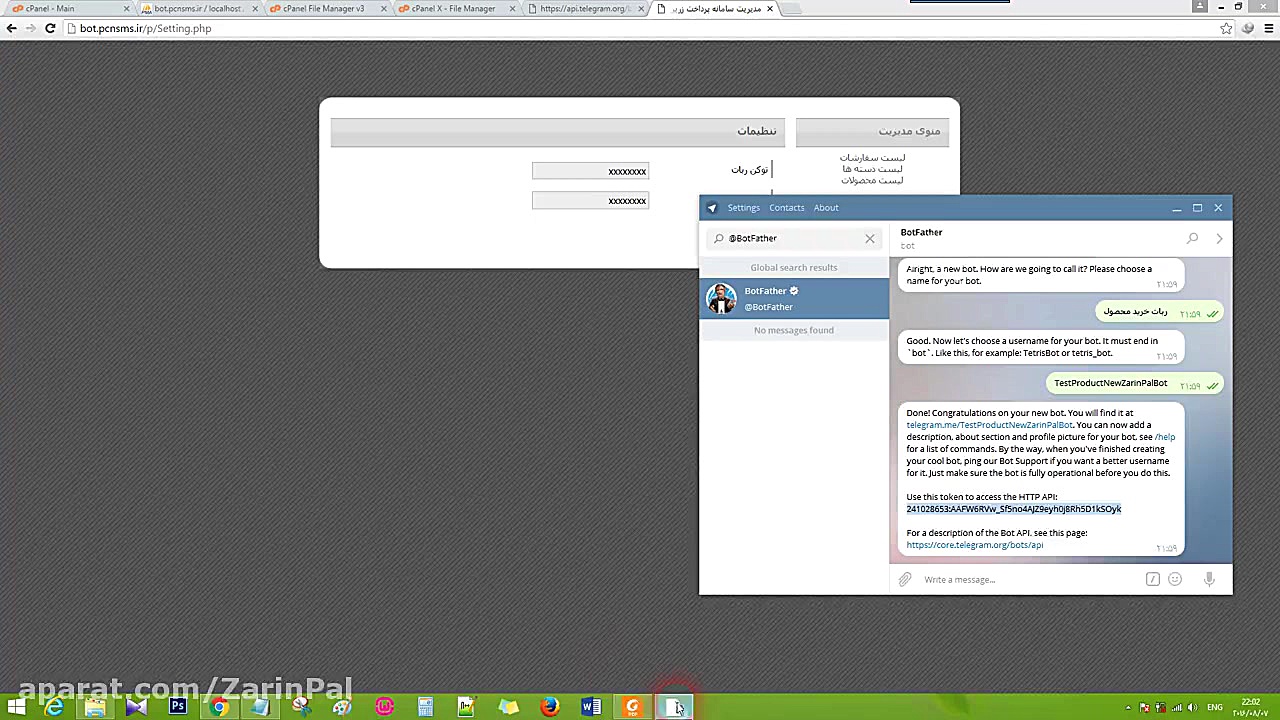
Task: Click the Chrome address bar
Action: pyautogui.click(x=640, y=28)
